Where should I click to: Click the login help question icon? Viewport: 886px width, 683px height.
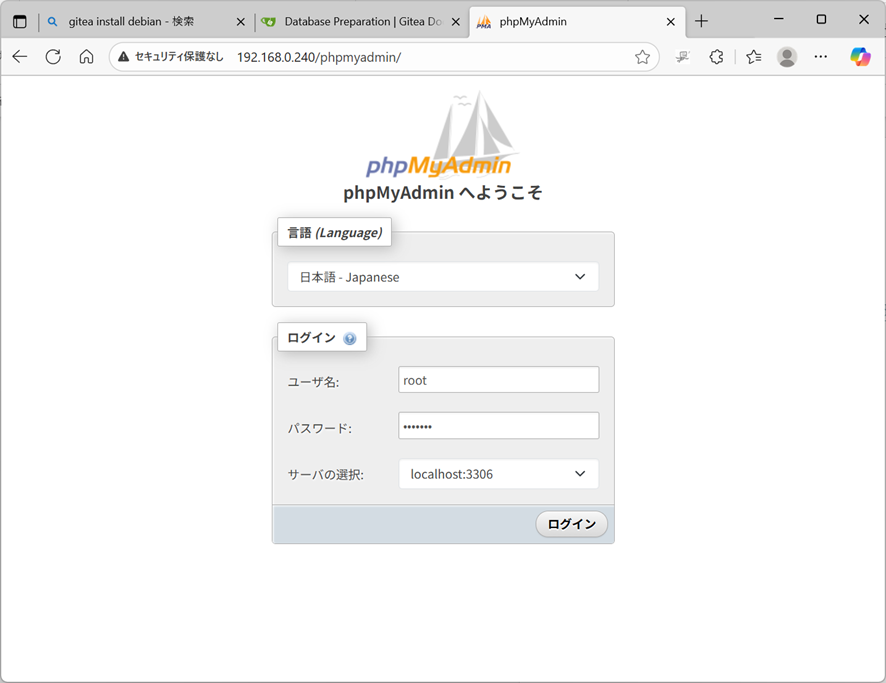point(350,338)
